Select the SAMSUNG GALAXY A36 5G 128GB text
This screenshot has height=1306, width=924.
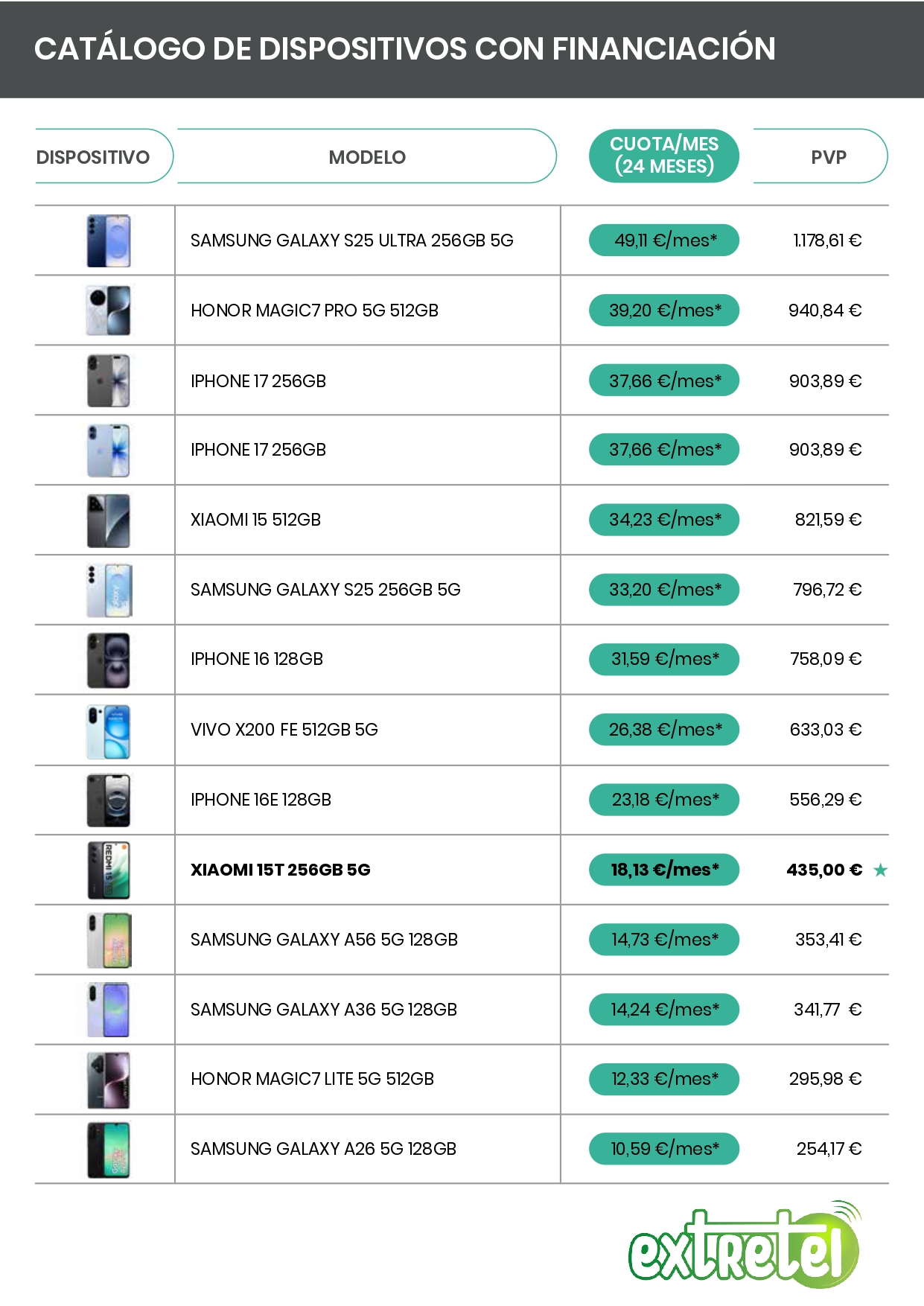324,1010
